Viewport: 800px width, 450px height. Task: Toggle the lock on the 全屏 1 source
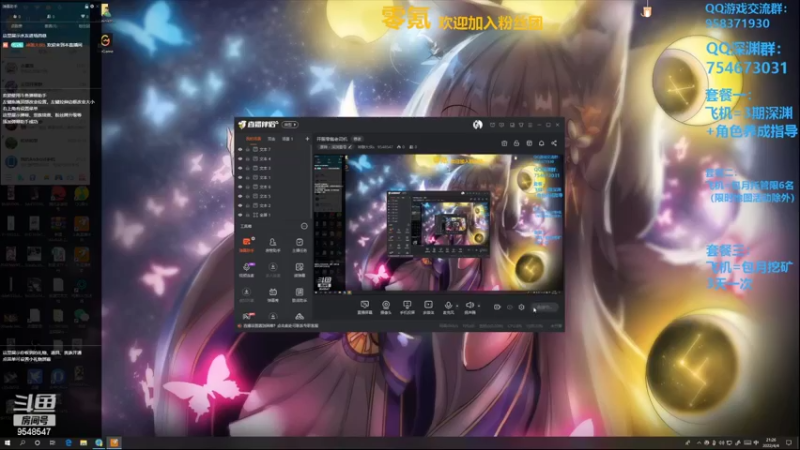[x=248, y=215]
